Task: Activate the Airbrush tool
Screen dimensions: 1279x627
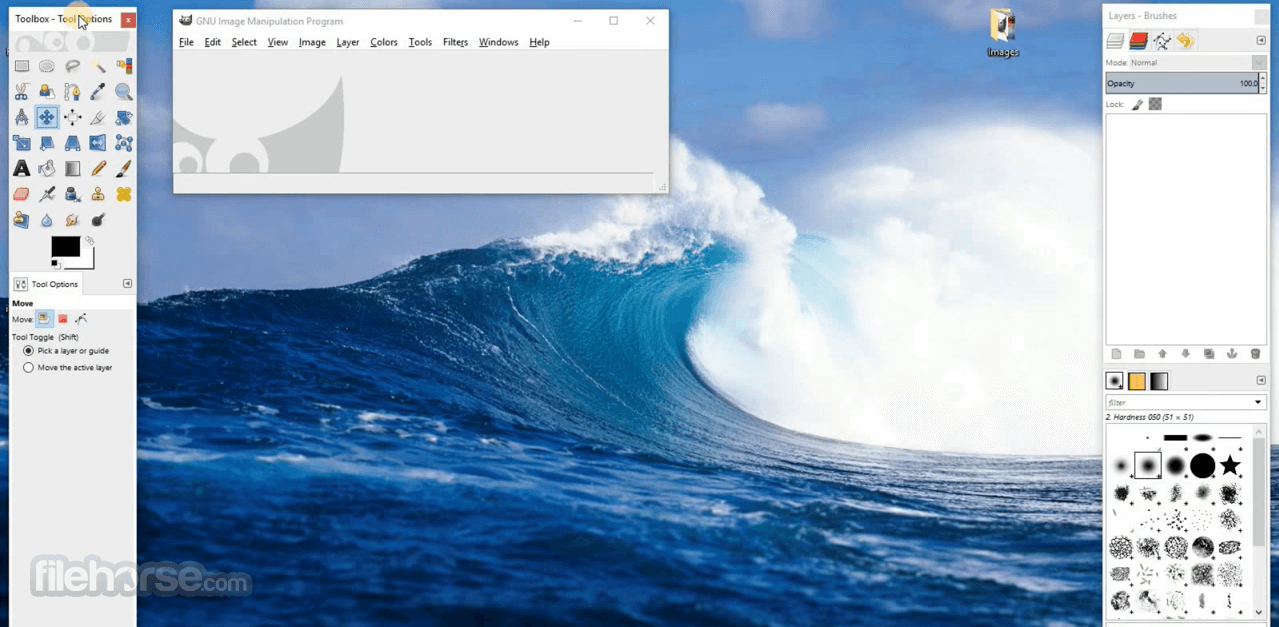Action: [x=47, y=194]
